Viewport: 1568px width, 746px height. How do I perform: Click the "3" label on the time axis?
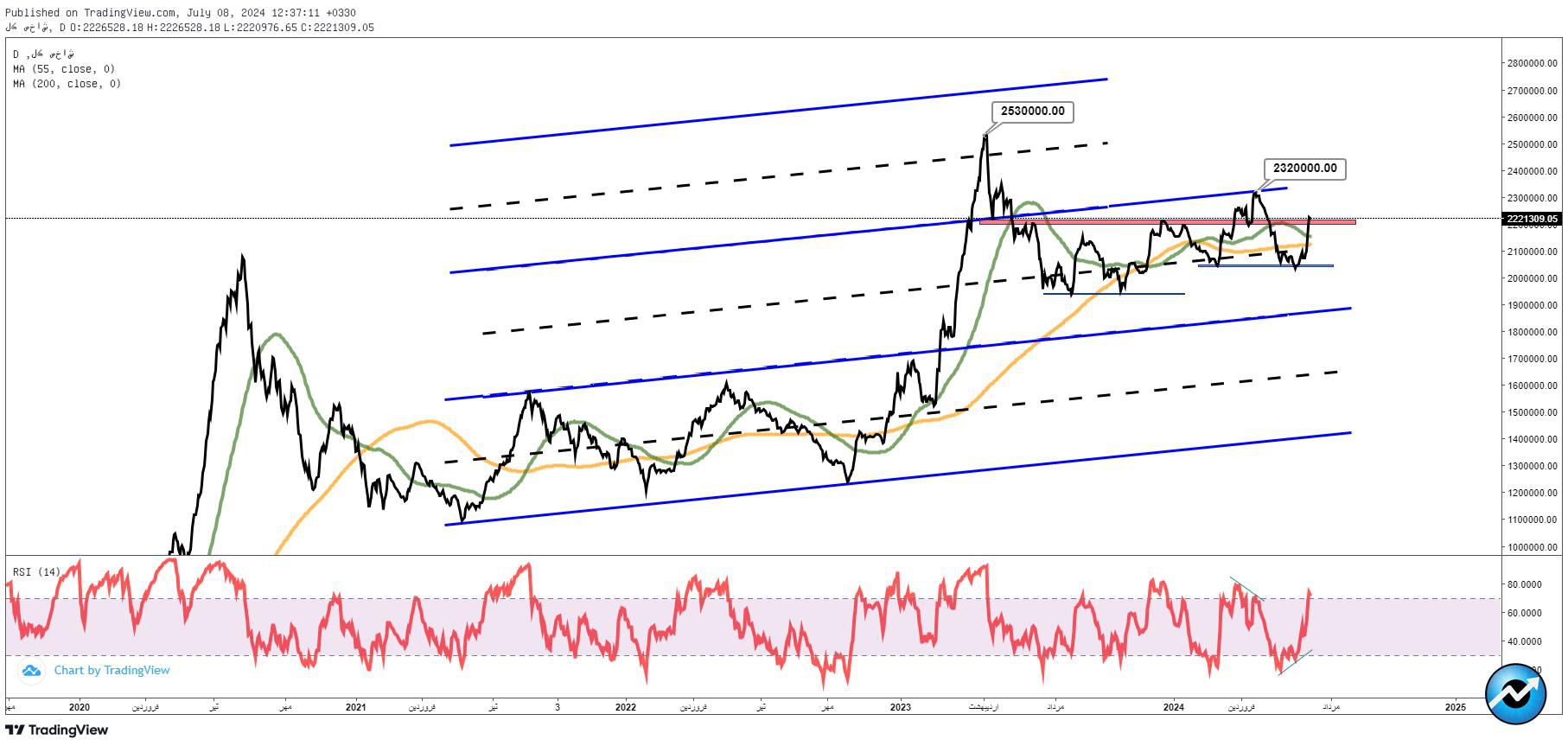tap(558, 707)
